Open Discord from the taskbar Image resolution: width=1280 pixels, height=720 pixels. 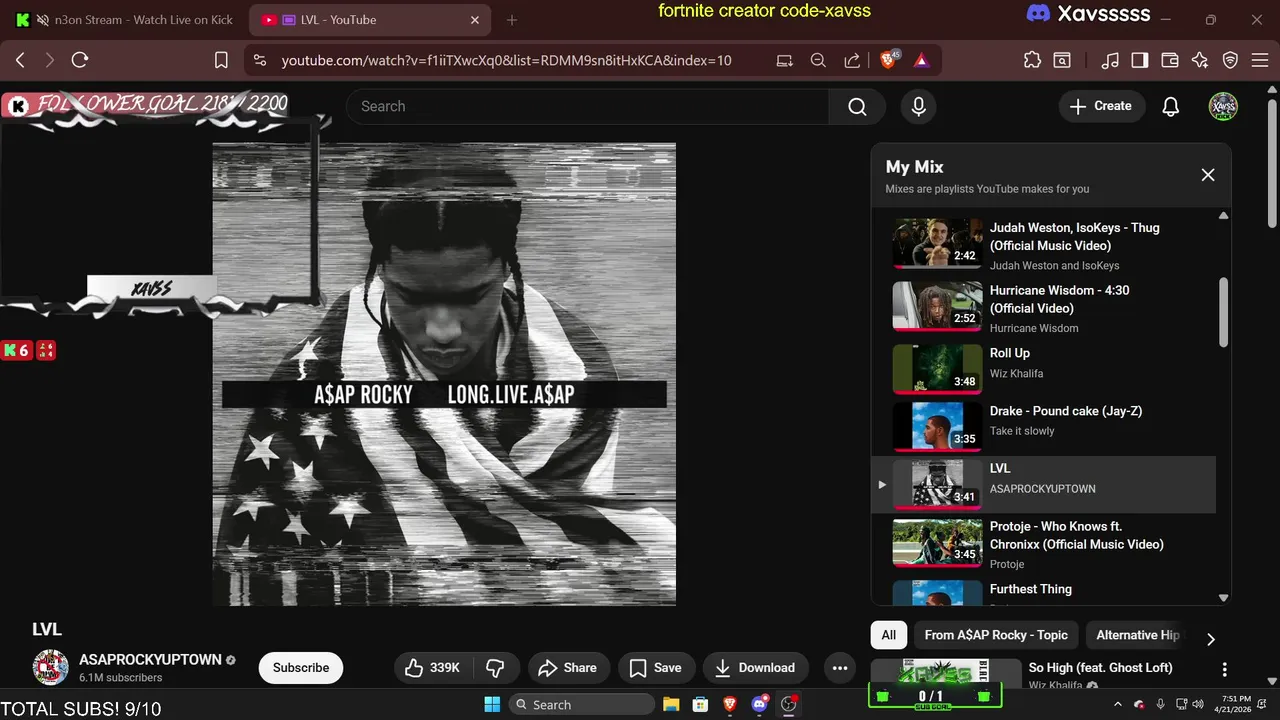759,704
